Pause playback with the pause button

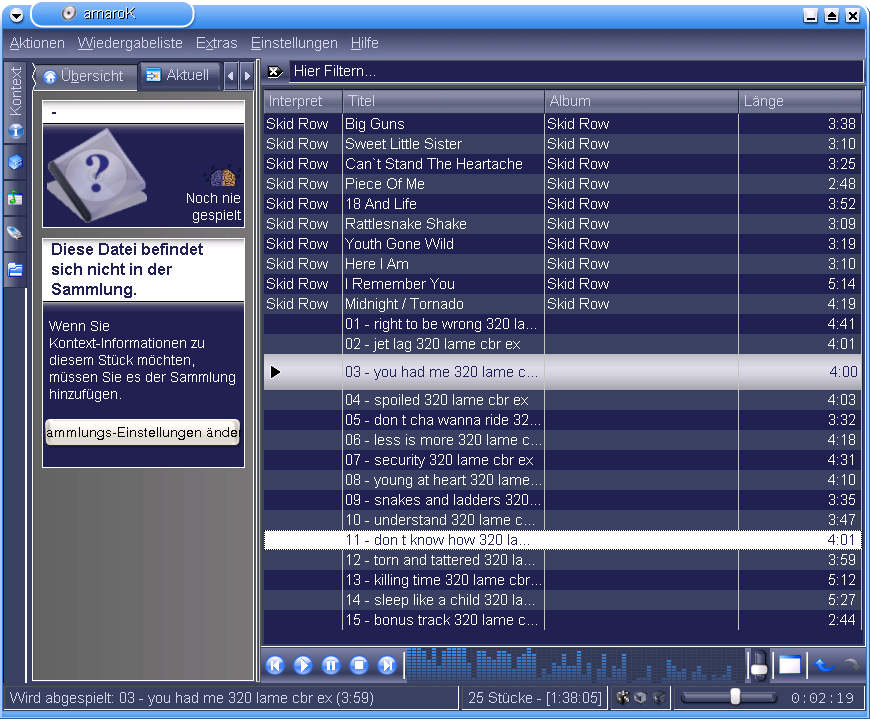click(332, 665)
